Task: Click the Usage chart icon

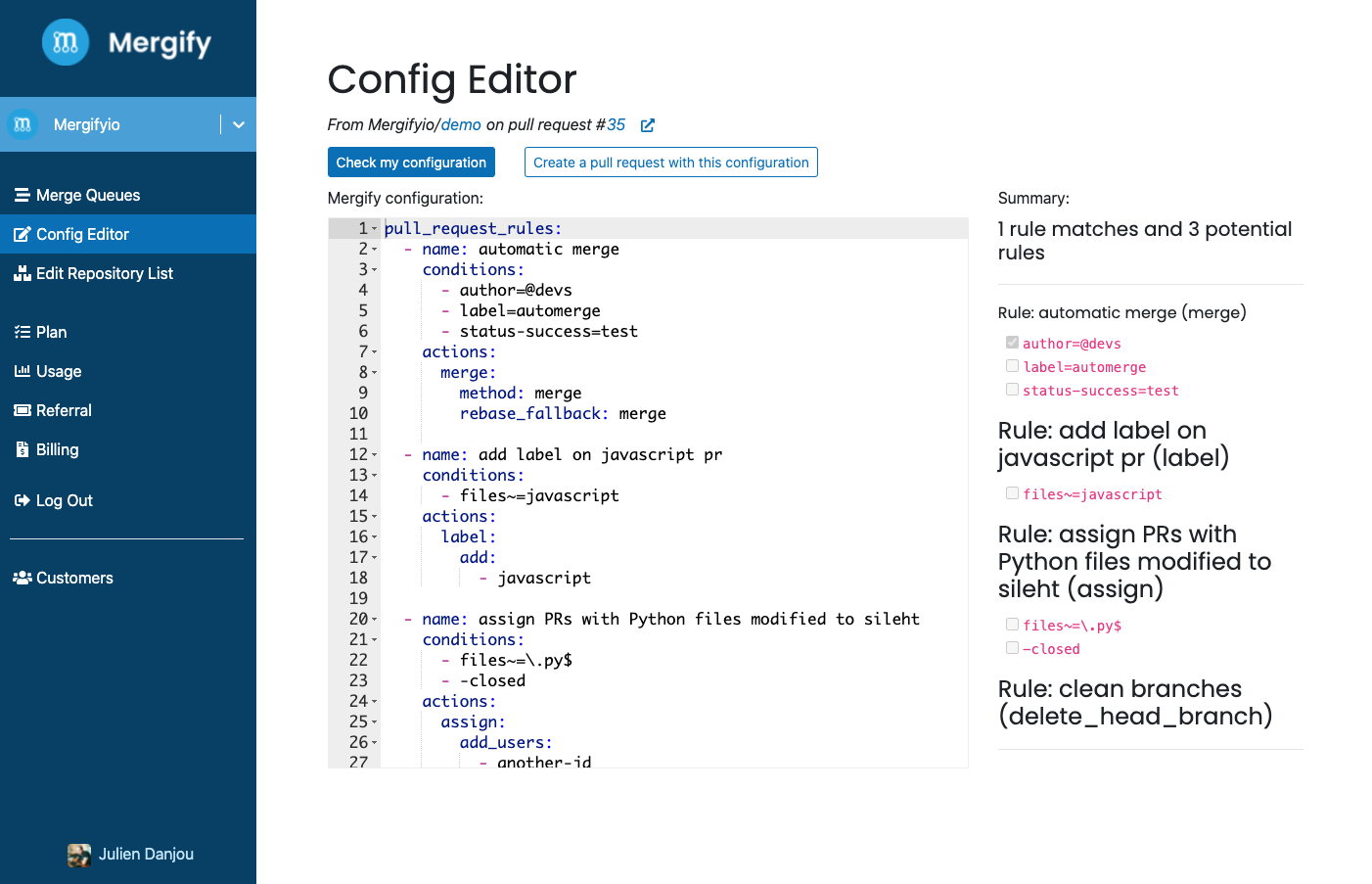Action: (23, 371)
